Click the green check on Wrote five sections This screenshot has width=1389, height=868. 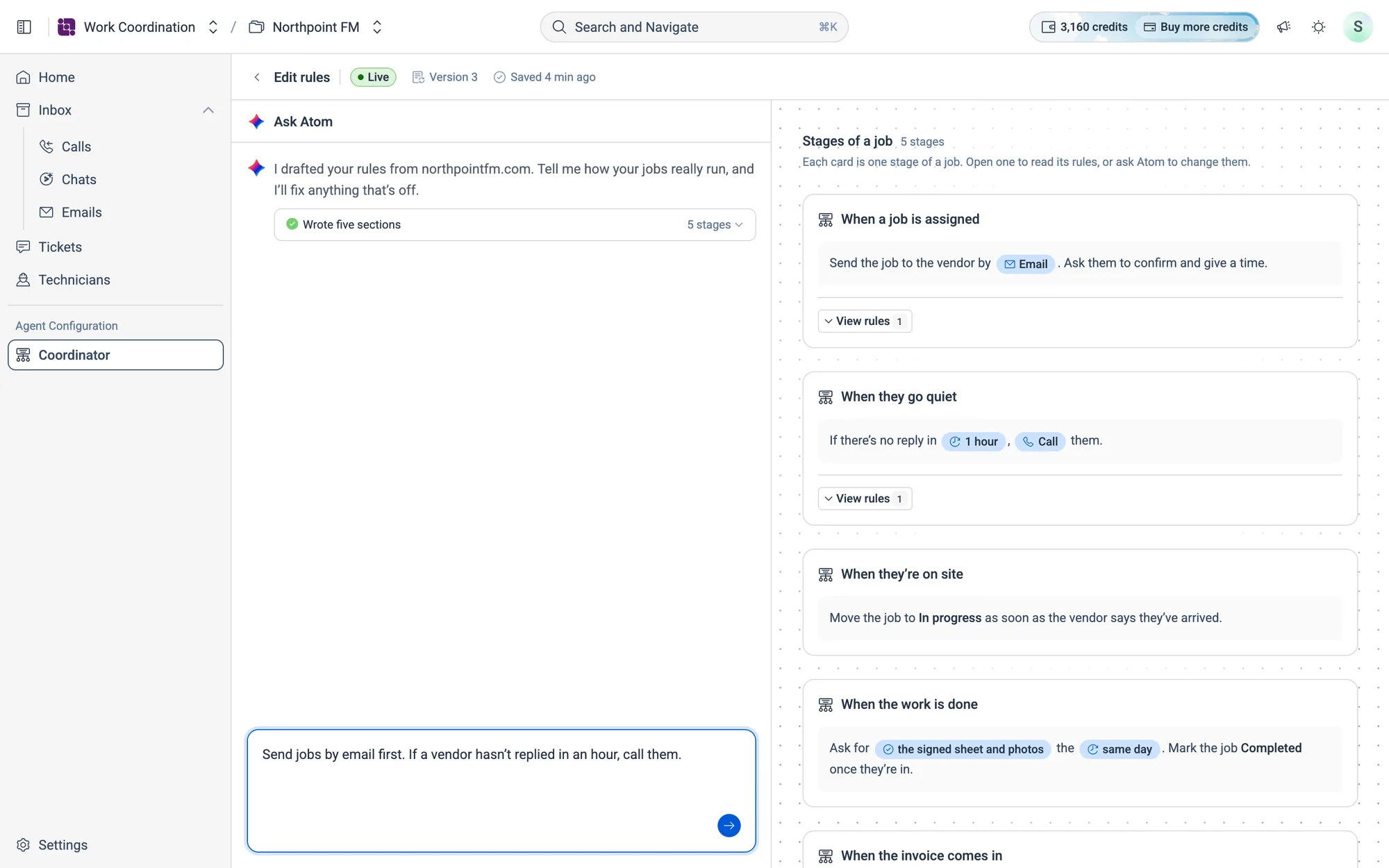point(292,224)
